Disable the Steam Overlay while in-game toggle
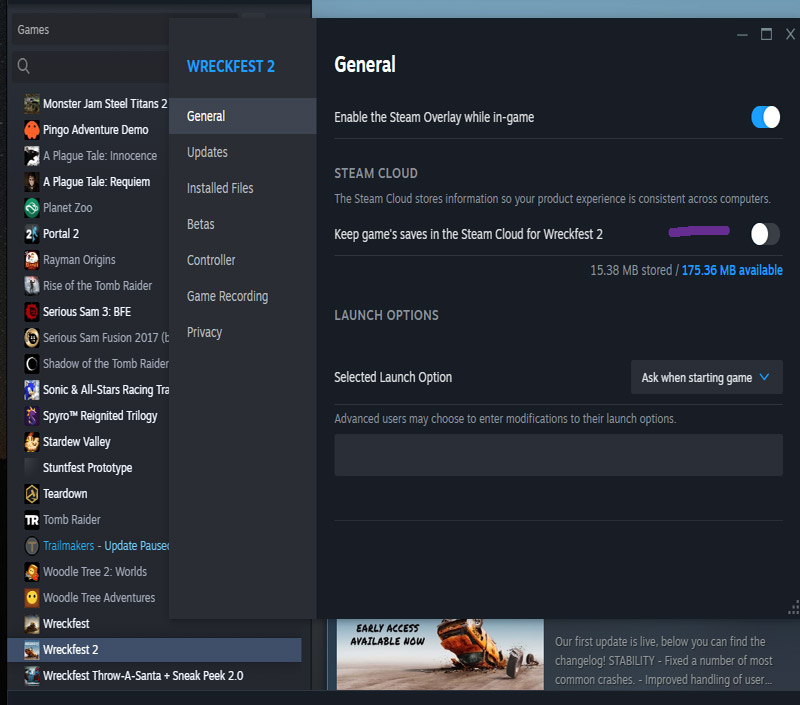Screen dimensions: 800x705 coord(765,117)
